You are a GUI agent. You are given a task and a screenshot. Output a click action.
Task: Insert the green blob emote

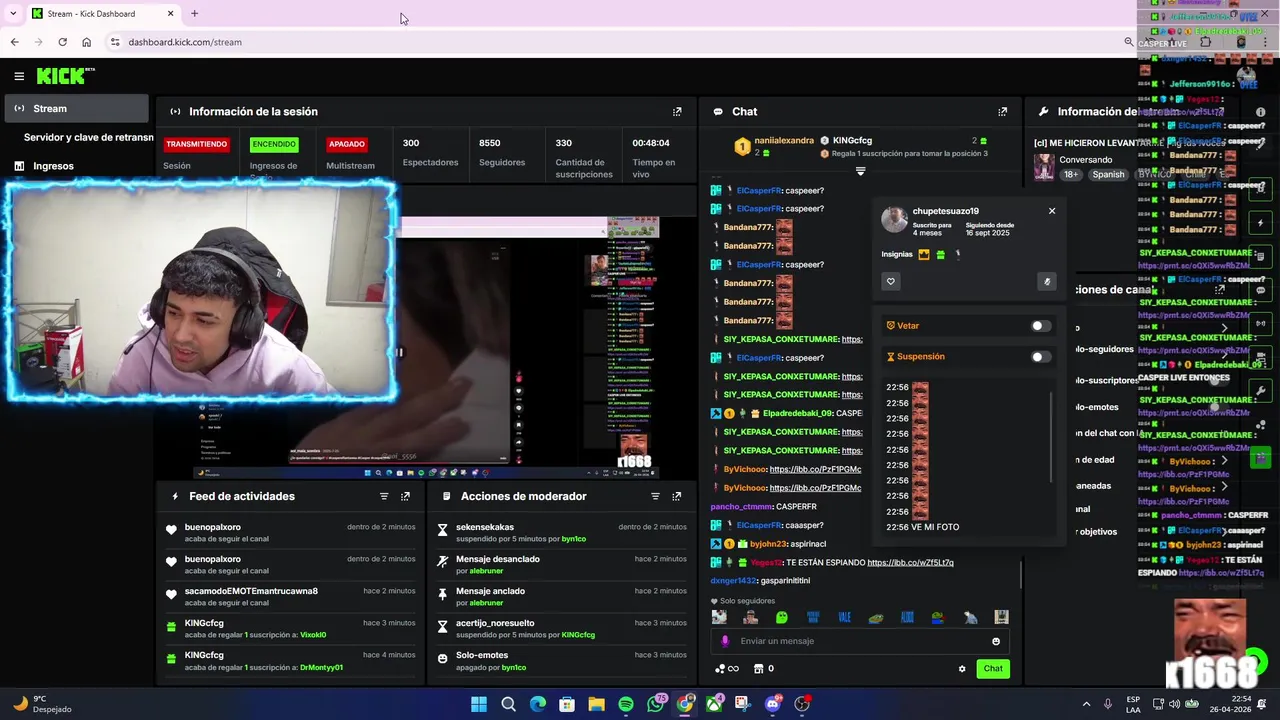782,618
